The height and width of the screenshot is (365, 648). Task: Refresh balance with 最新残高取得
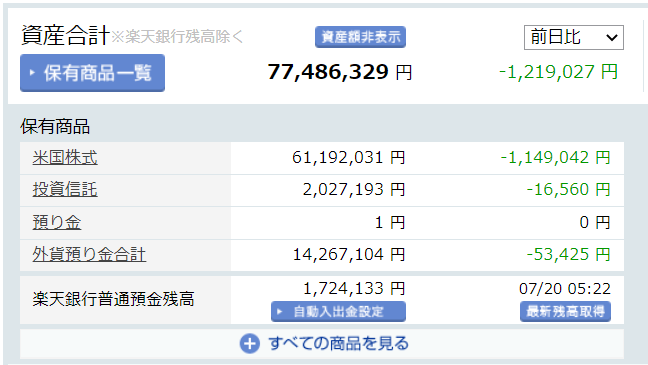pos(565,312)
